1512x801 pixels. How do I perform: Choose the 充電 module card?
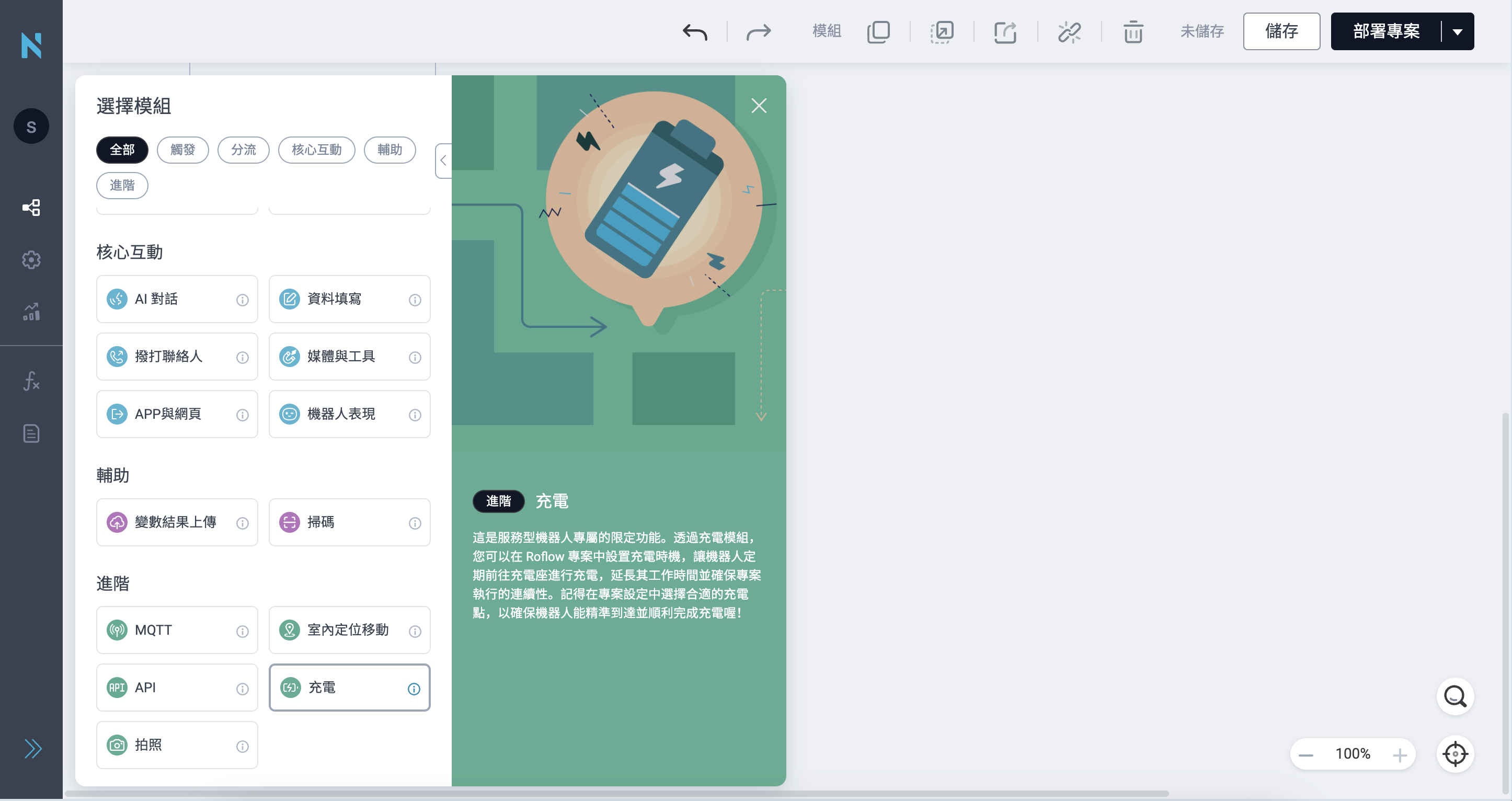coord(349,688)
